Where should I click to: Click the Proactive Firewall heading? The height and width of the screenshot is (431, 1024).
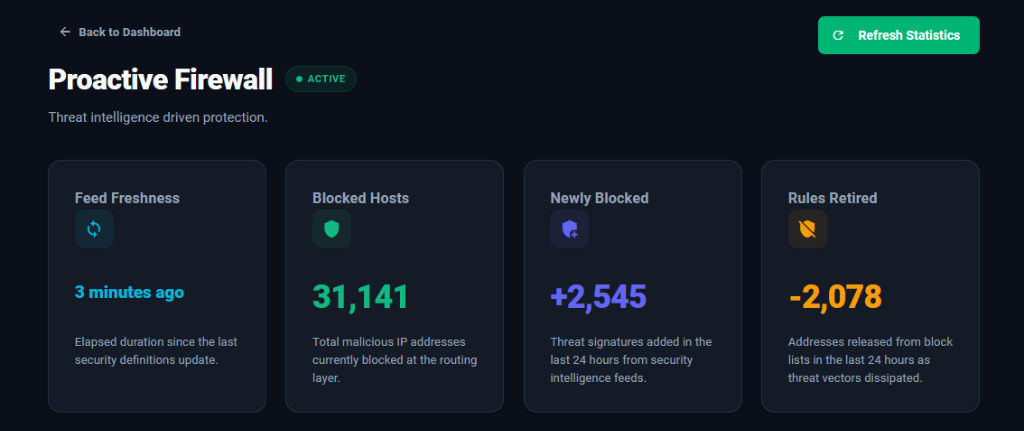point(161,80)
